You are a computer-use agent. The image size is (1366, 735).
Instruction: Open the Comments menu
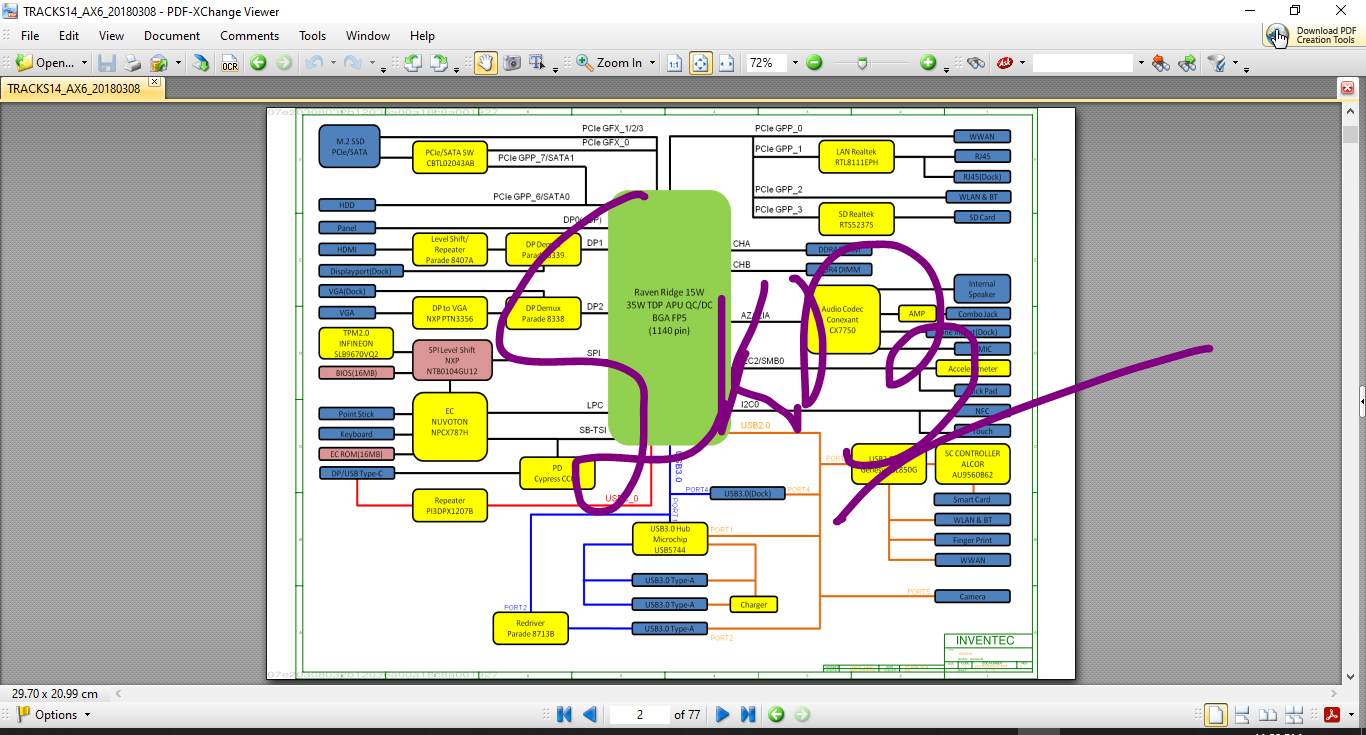point(250,36)
